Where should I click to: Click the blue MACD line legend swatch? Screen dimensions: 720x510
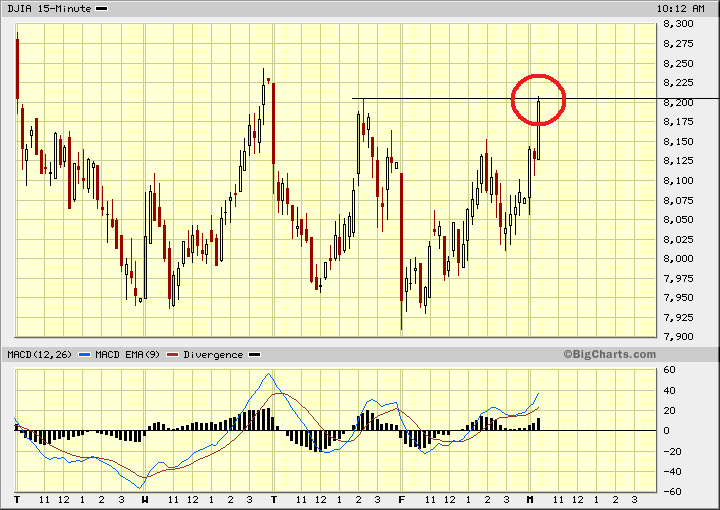(83, 355)
